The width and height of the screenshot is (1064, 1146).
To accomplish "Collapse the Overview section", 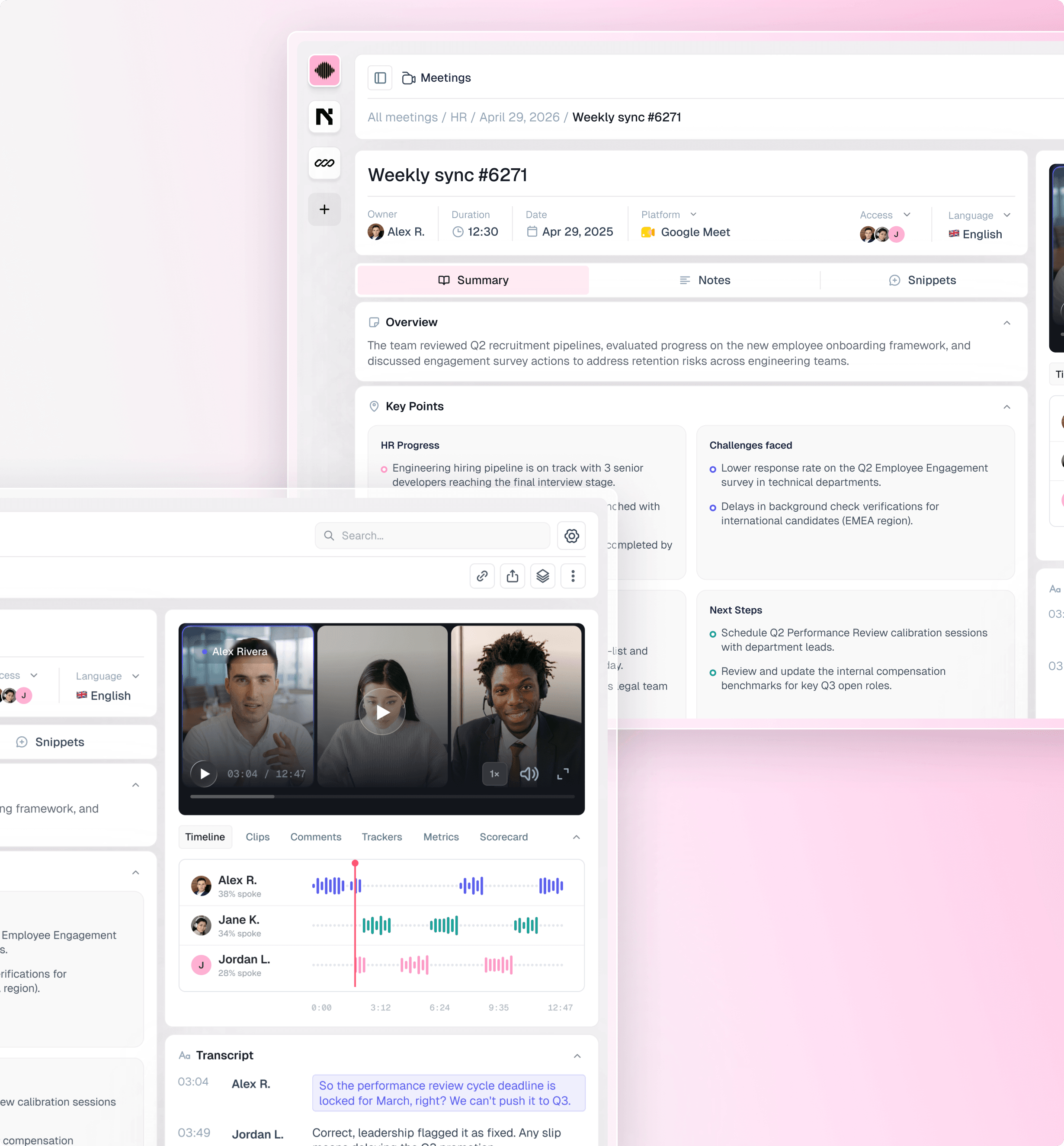I will coord(1006,323).
